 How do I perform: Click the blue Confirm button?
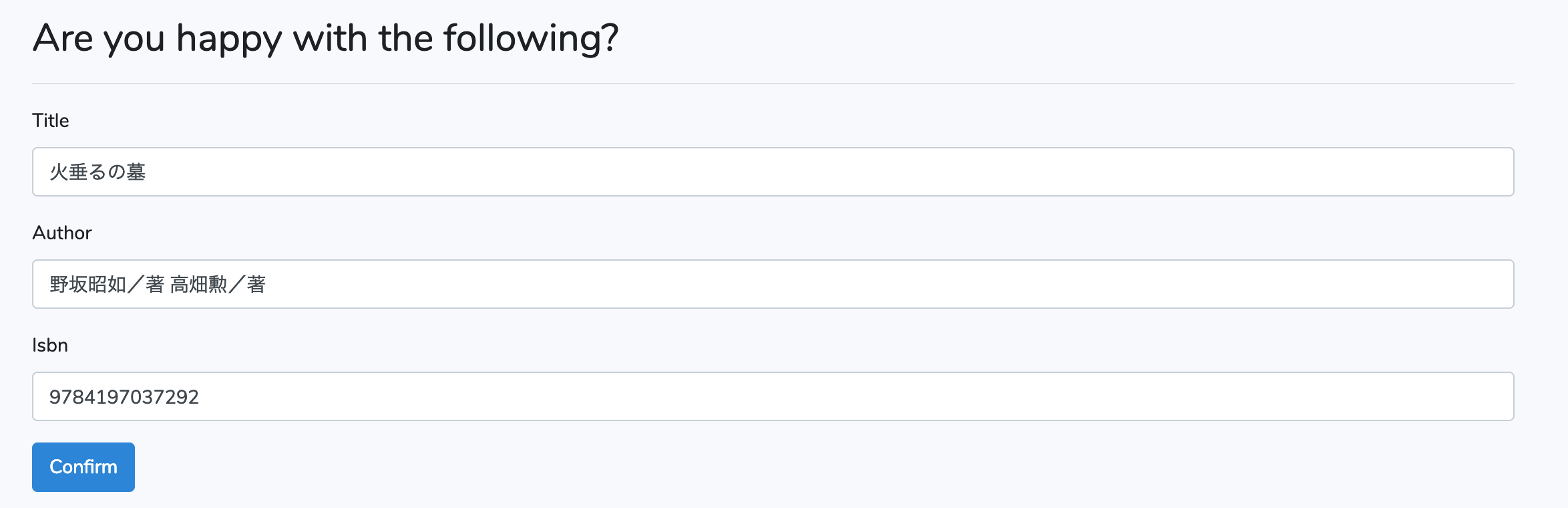click(x=83, y=467)
